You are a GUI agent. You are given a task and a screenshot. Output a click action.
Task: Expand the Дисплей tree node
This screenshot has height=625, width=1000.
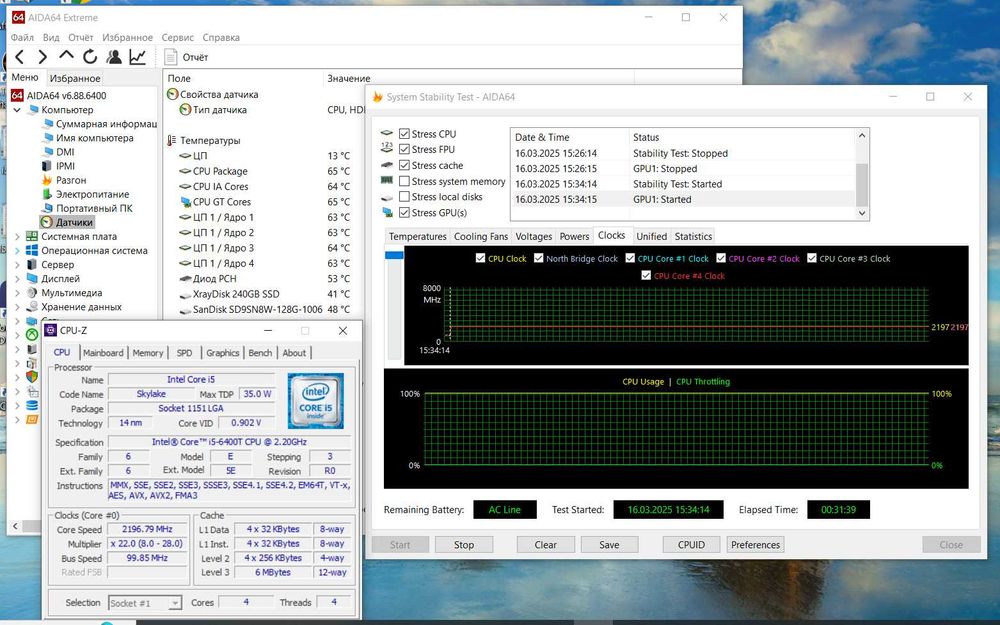(x=17, y=278)
